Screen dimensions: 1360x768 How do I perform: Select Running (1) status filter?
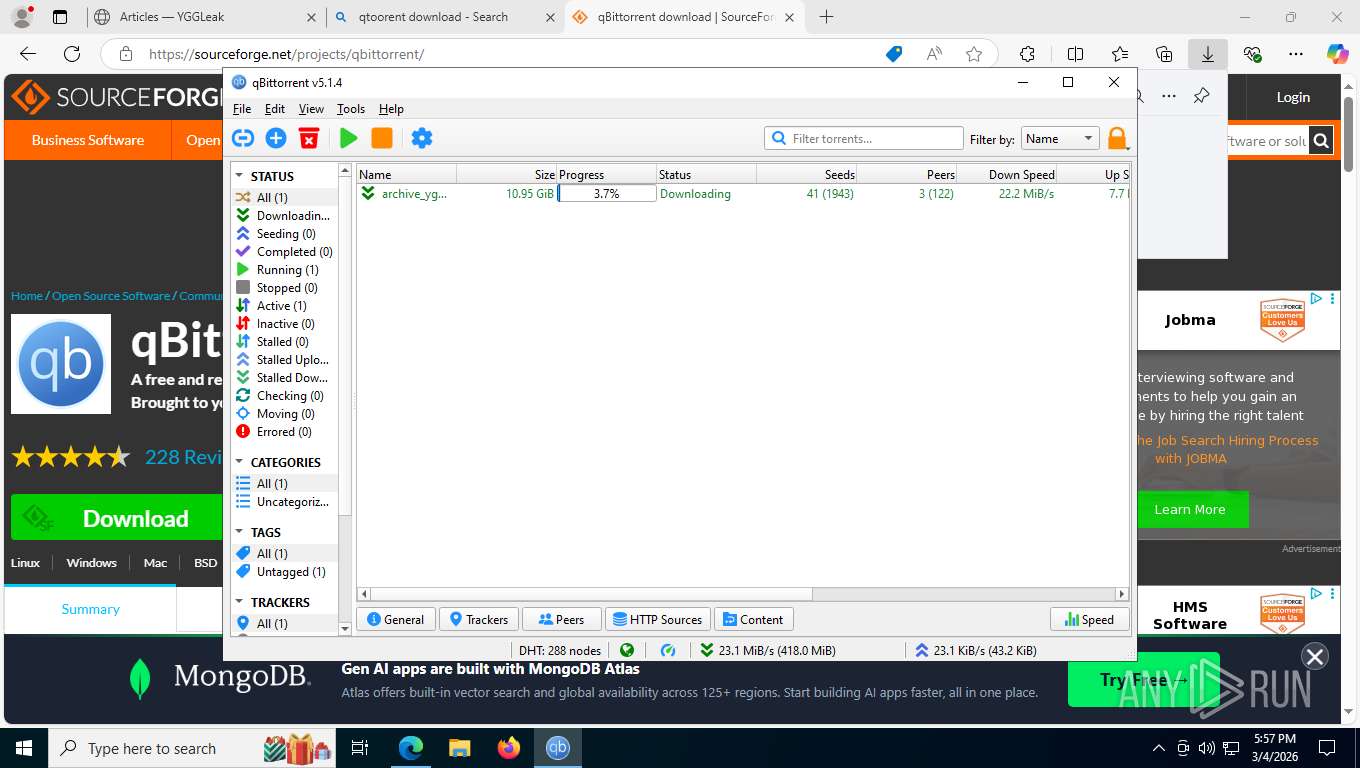tap(284, 270)
